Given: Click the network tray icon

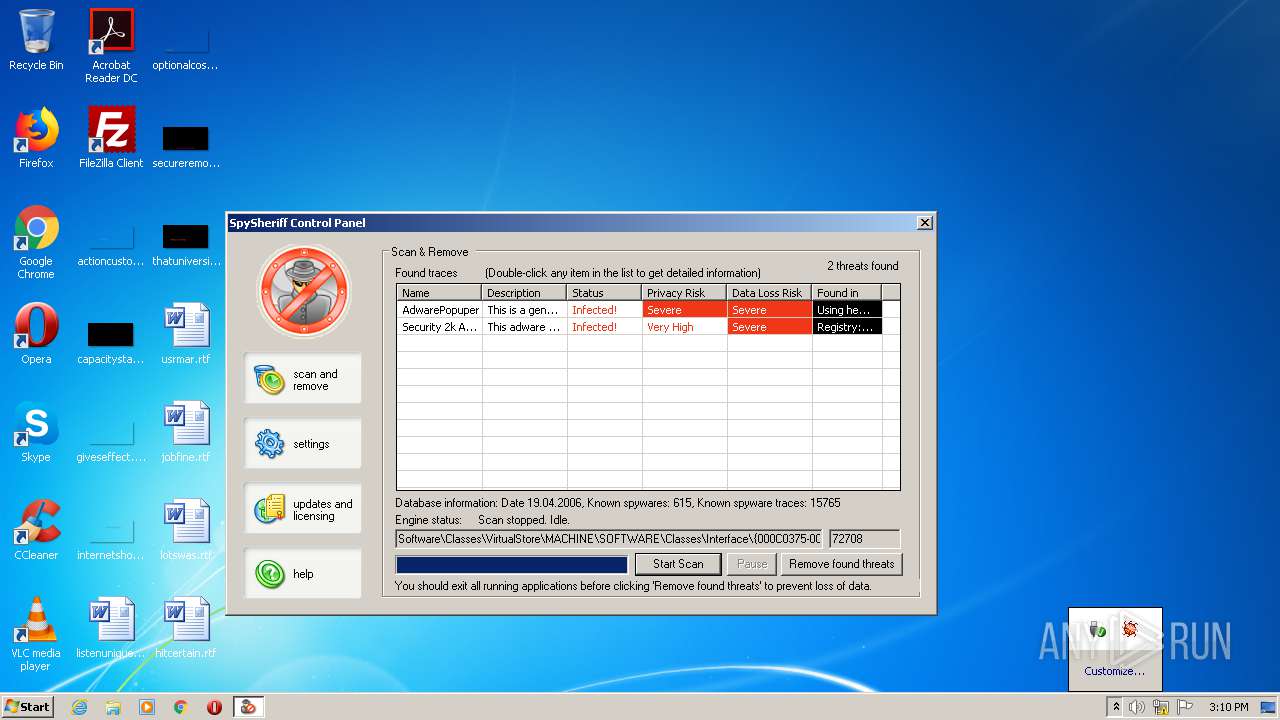Looking at the screenshot, I should pyautogui.click(x=1161, y=707).
